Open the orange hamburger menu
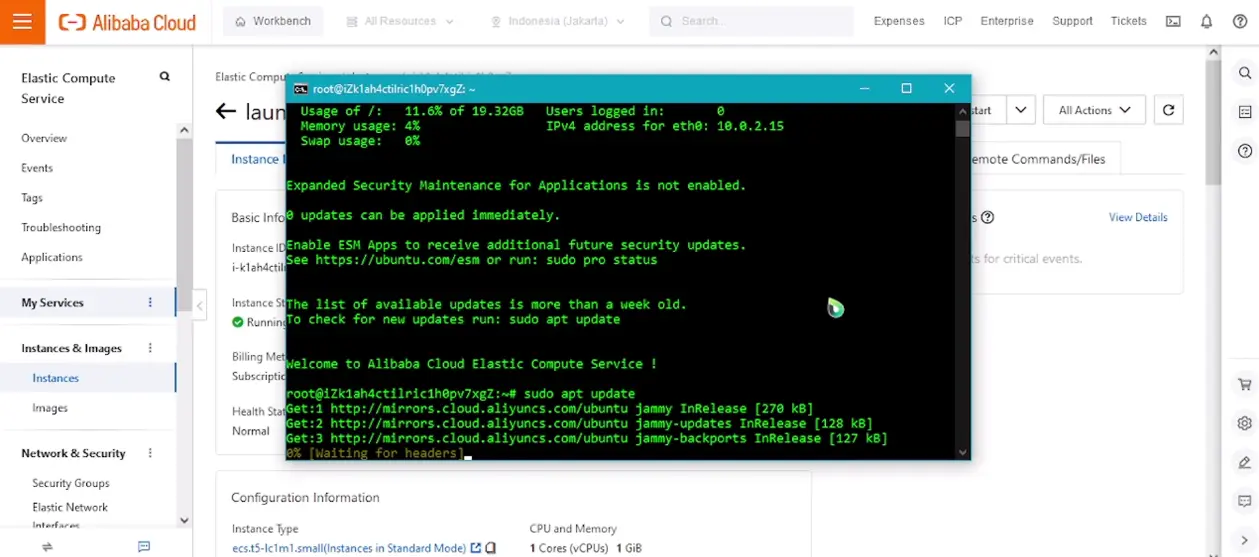The width and height of the screenshot is (1259, 557). 22,22
